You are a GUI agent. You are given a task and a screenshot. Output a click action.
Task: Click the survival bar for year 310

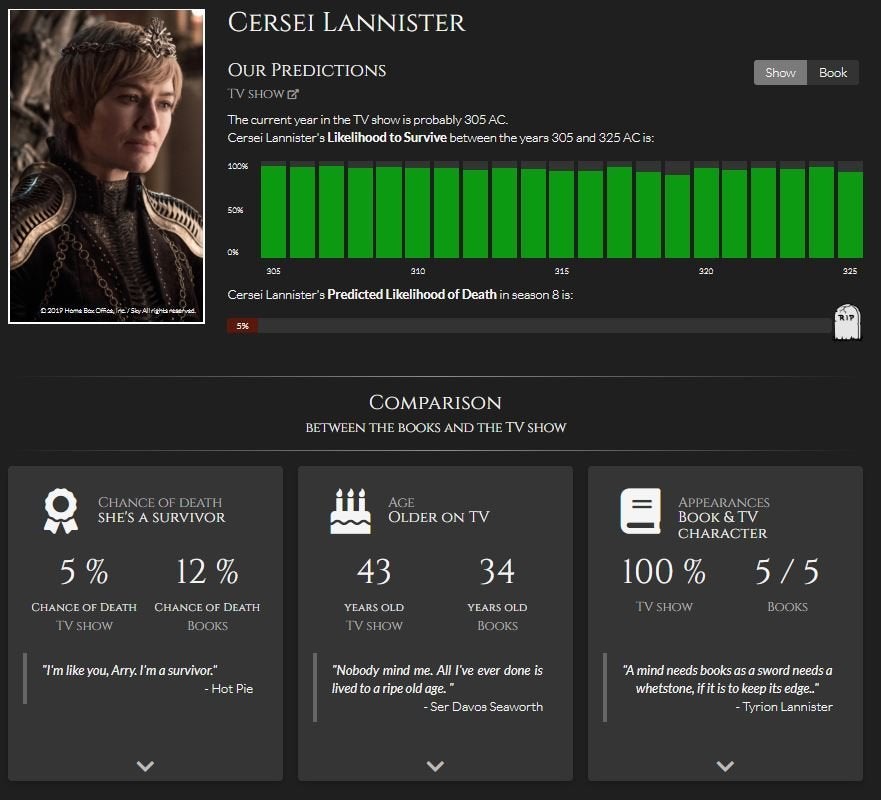click(x=417, y=212)
